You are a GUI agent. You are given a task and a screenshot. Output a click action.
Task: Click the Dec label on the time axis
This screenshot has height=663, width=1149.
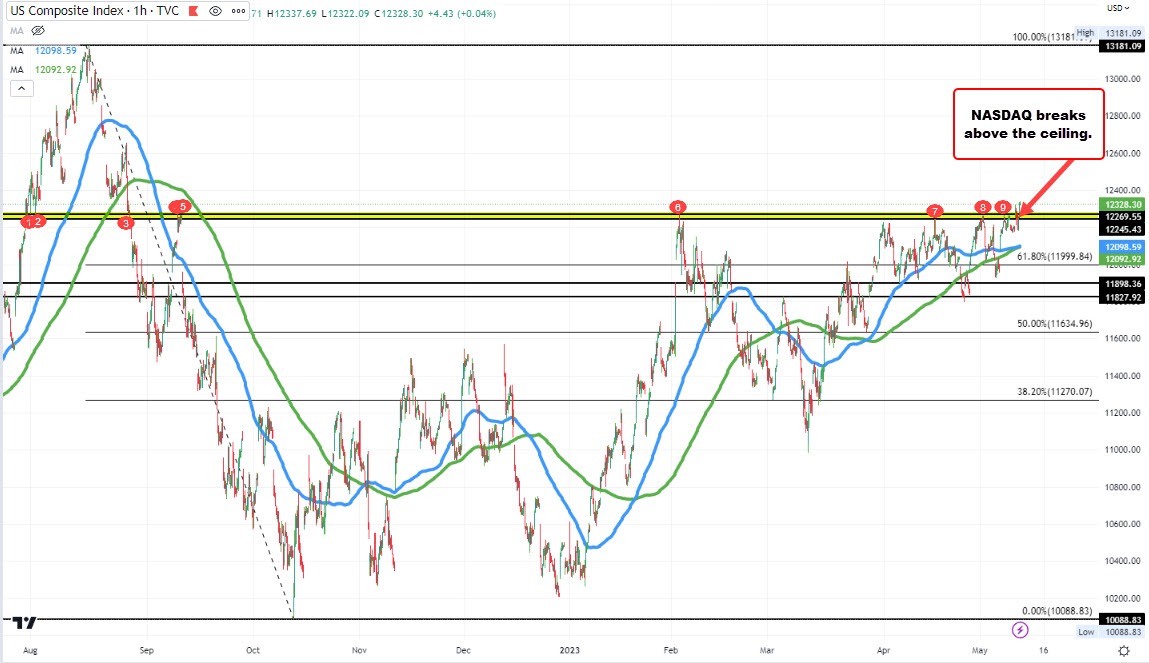coord(463,650)
